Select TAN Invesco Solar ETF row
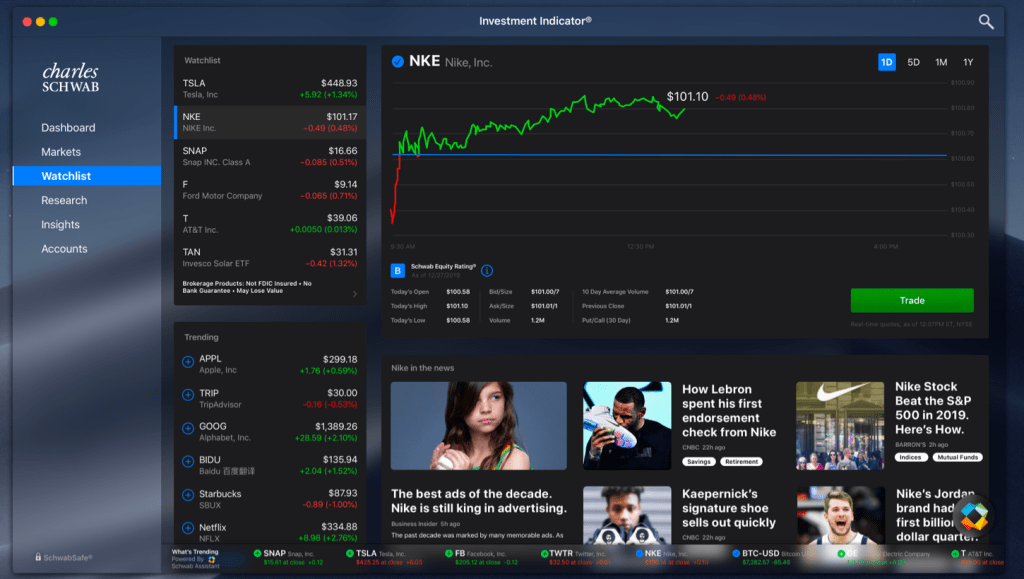This screenshot has width=1024, height=579. click(x=270, y=257)
